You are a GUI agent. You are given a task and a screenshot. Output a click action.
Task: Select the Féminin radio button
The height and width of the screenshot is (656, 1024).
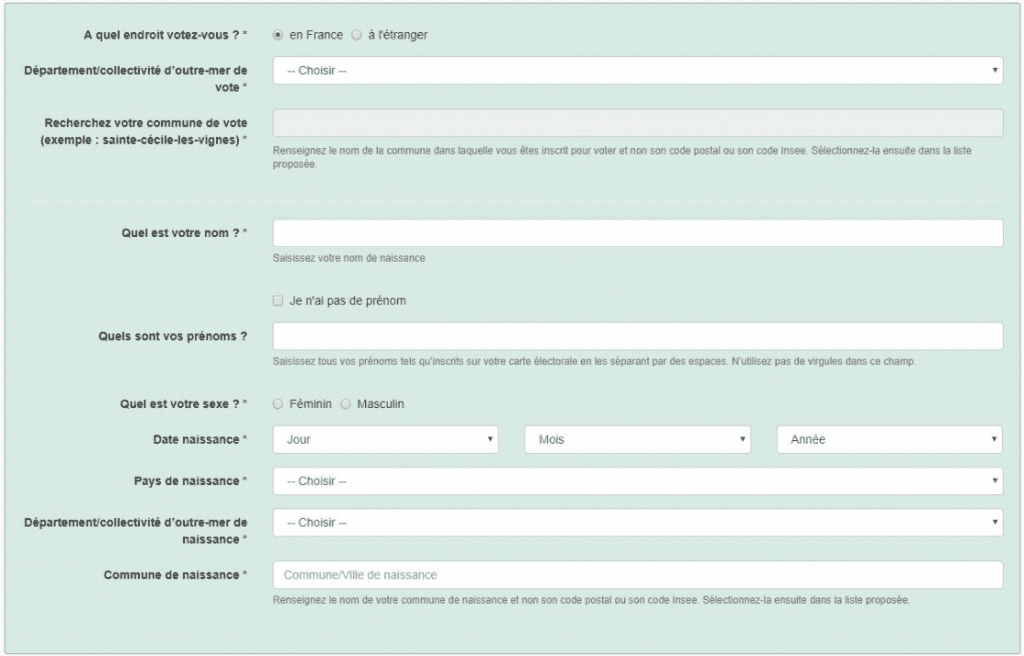278,404
